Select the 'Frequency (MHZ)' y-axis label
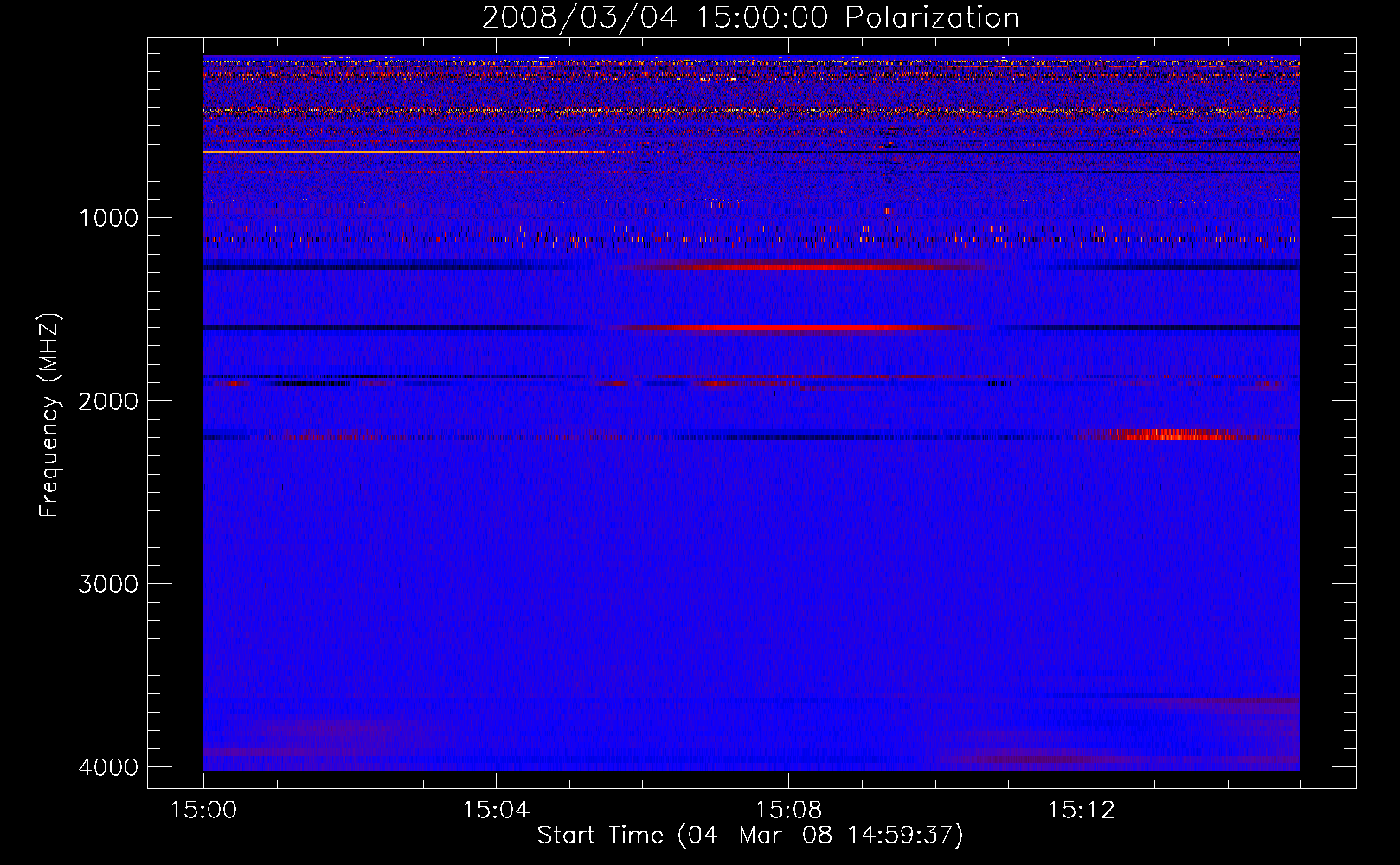Screen dimensions: 1400x865 49,415
